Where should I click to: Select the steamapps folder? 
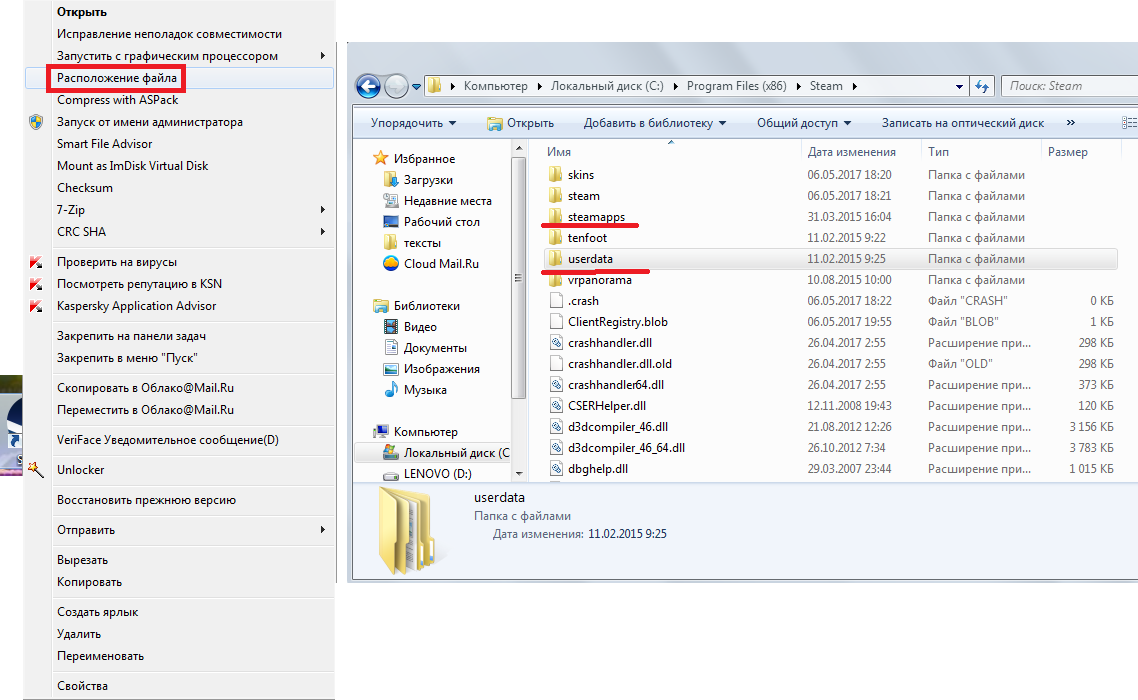pos(596,216)
